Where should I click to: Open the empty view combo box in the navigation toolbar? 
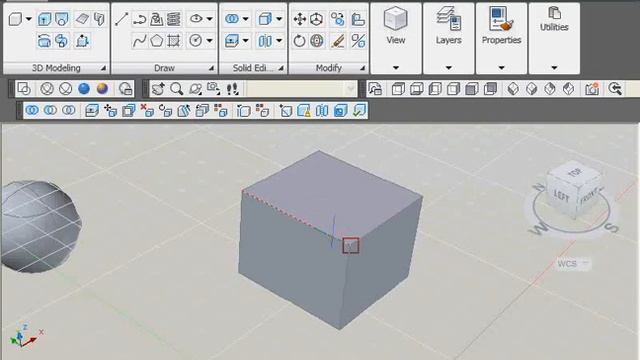(301, 89)
